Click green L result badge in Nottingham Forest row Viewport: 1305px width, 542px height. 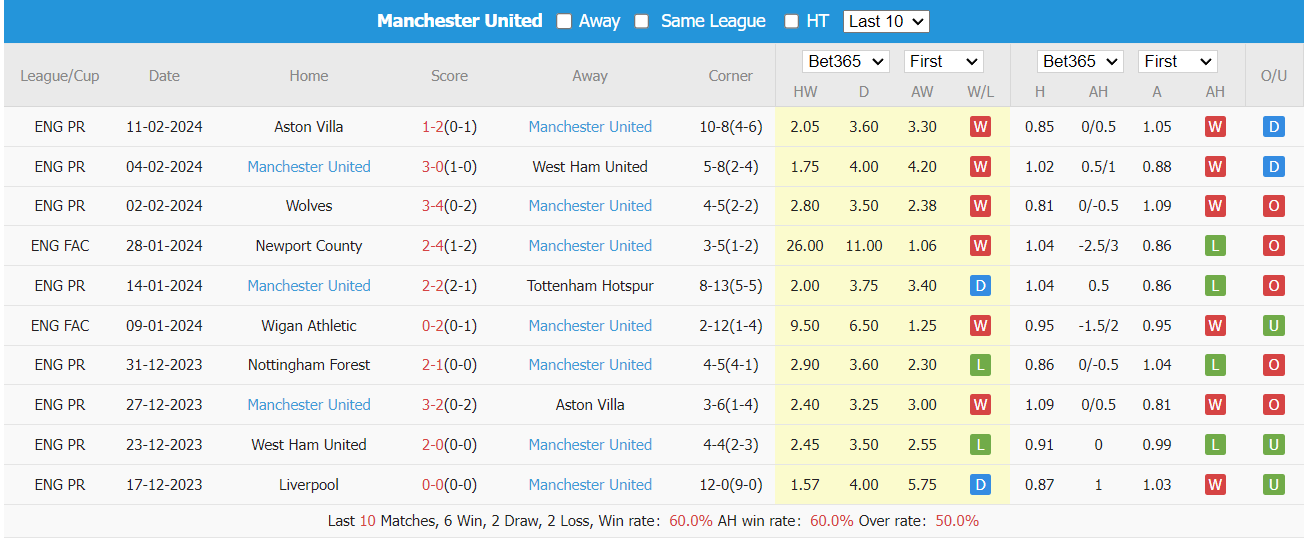980,365
